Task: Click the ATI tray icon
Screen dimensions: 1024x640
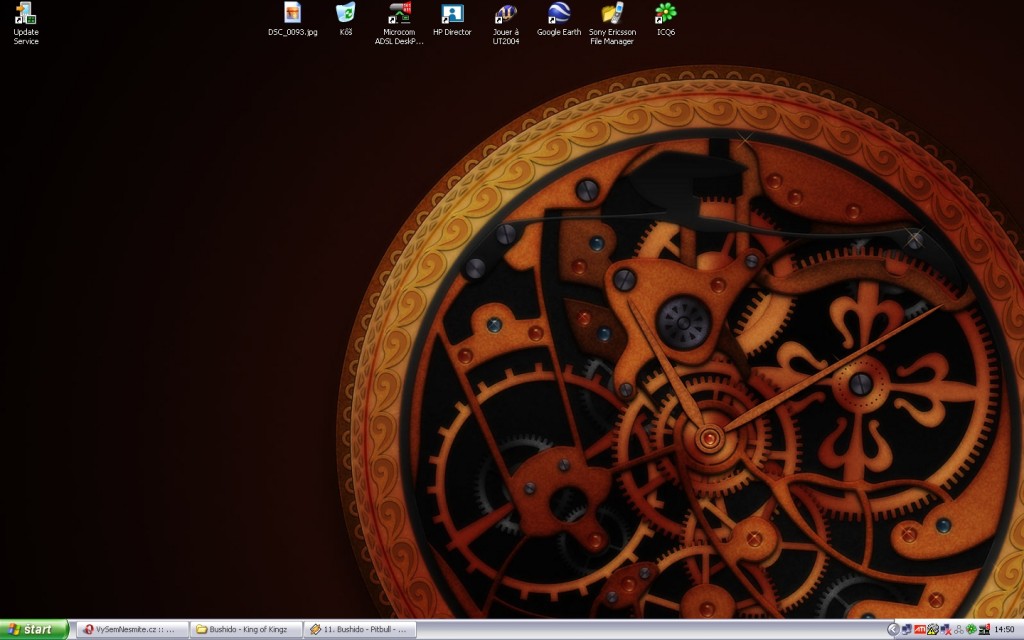Action: click(x=920, y=630)
